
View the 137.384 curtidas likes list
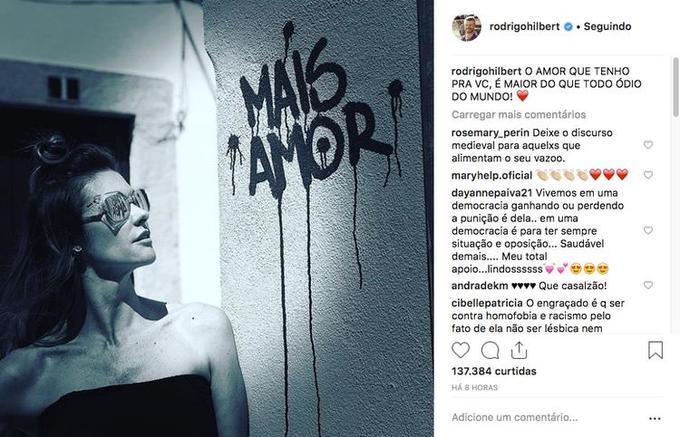click(494, 371)
